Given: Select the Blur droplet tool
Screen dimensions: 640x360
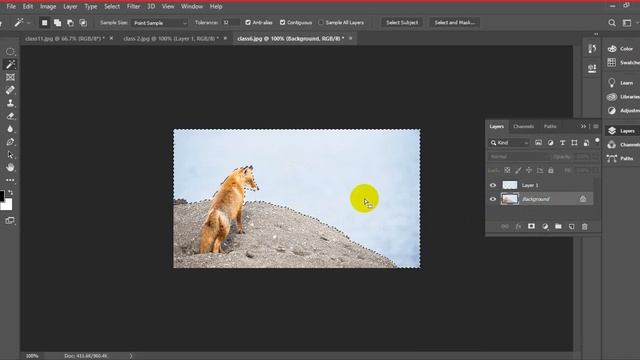Looking at the screenshot, I should tap(10, 129).
